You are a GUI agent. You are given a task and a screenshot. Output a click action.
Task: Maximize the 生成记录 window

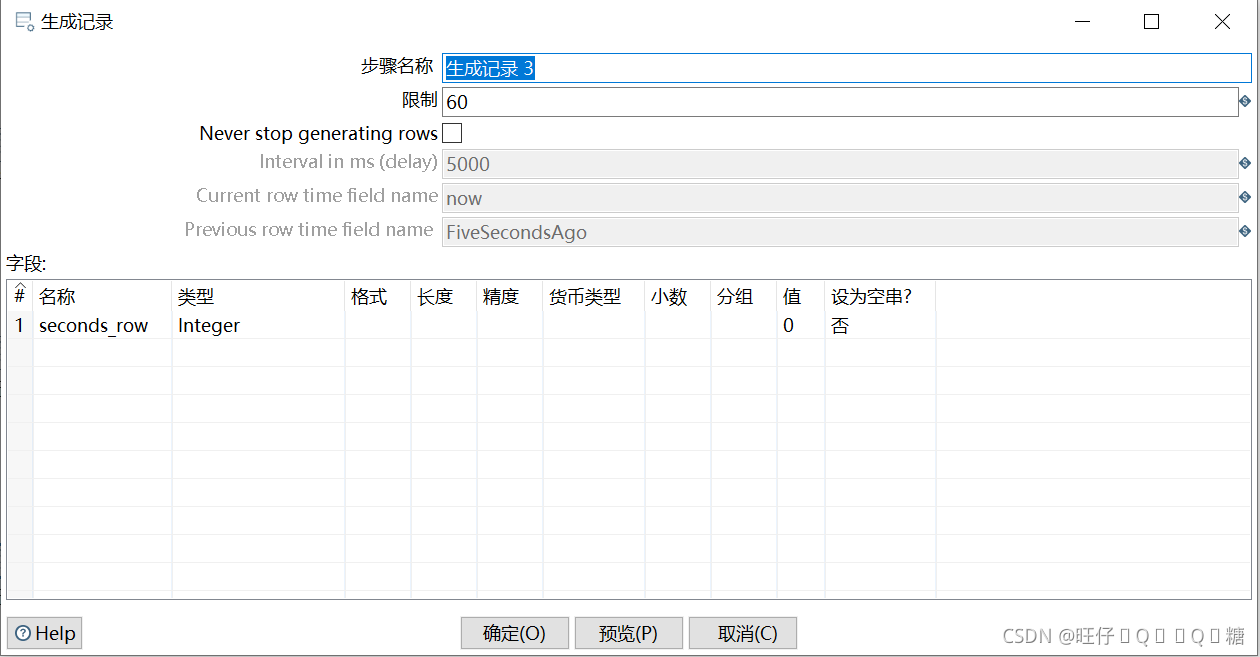[1151, 22]
